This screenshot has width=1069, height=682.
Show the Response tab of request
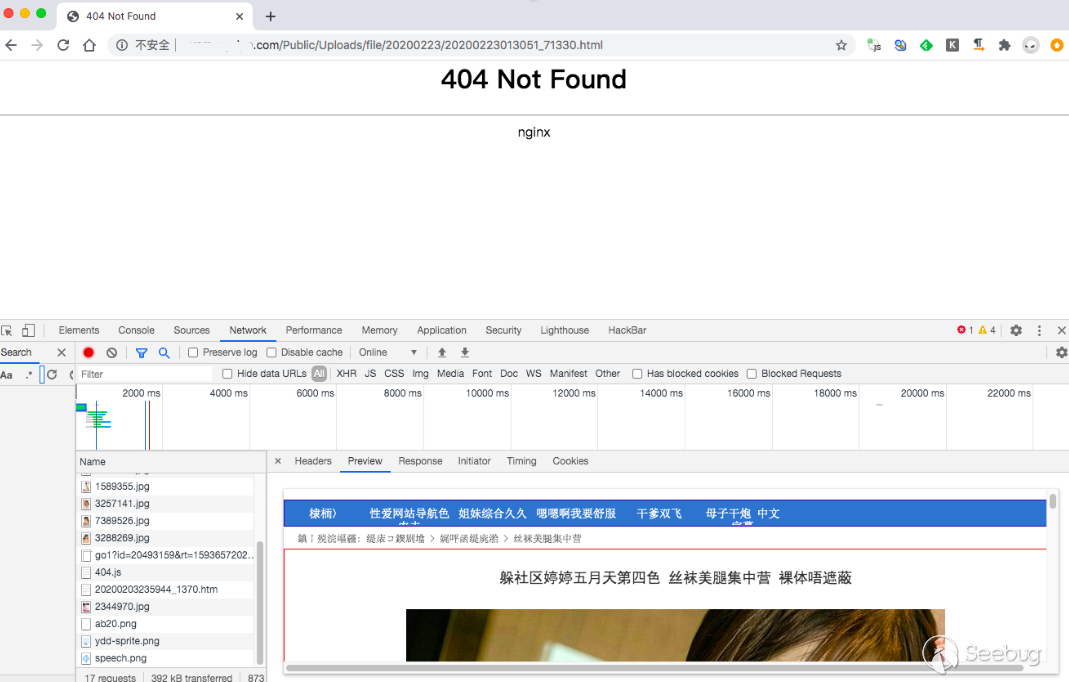420,461
